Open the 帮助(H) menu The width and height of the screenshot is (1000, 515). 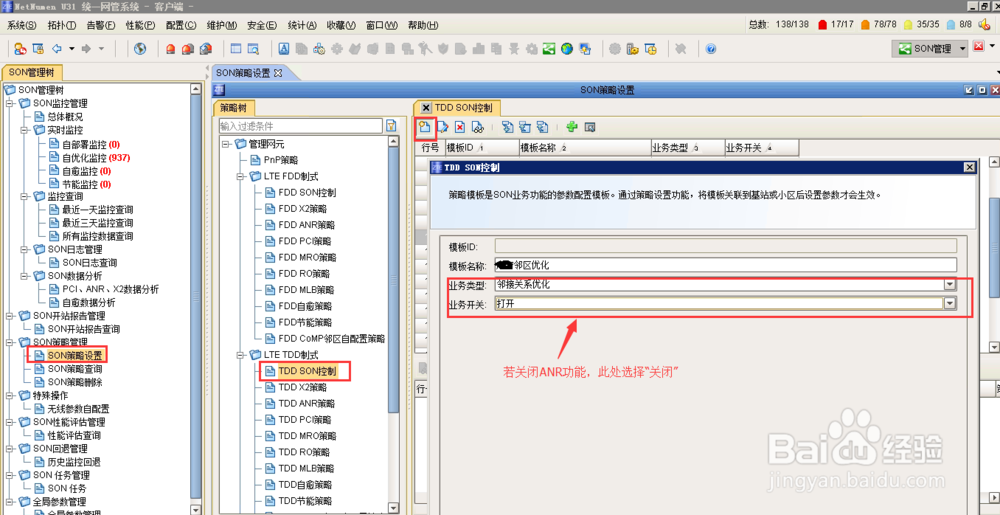point(423,25)
